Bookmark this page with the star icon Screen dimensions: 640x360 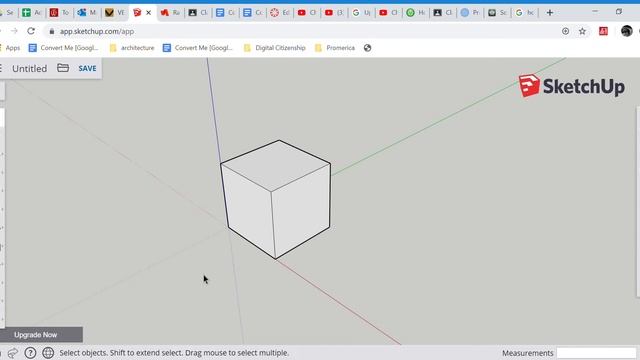582,31
